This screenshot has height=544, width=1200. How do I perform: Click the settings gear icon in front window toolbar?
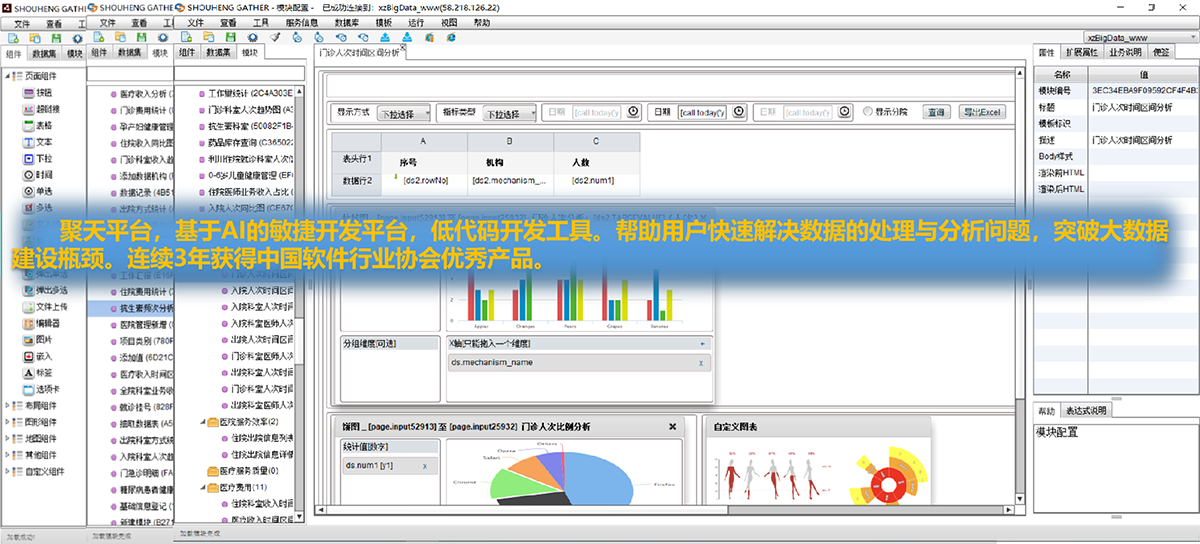(253, 37)
